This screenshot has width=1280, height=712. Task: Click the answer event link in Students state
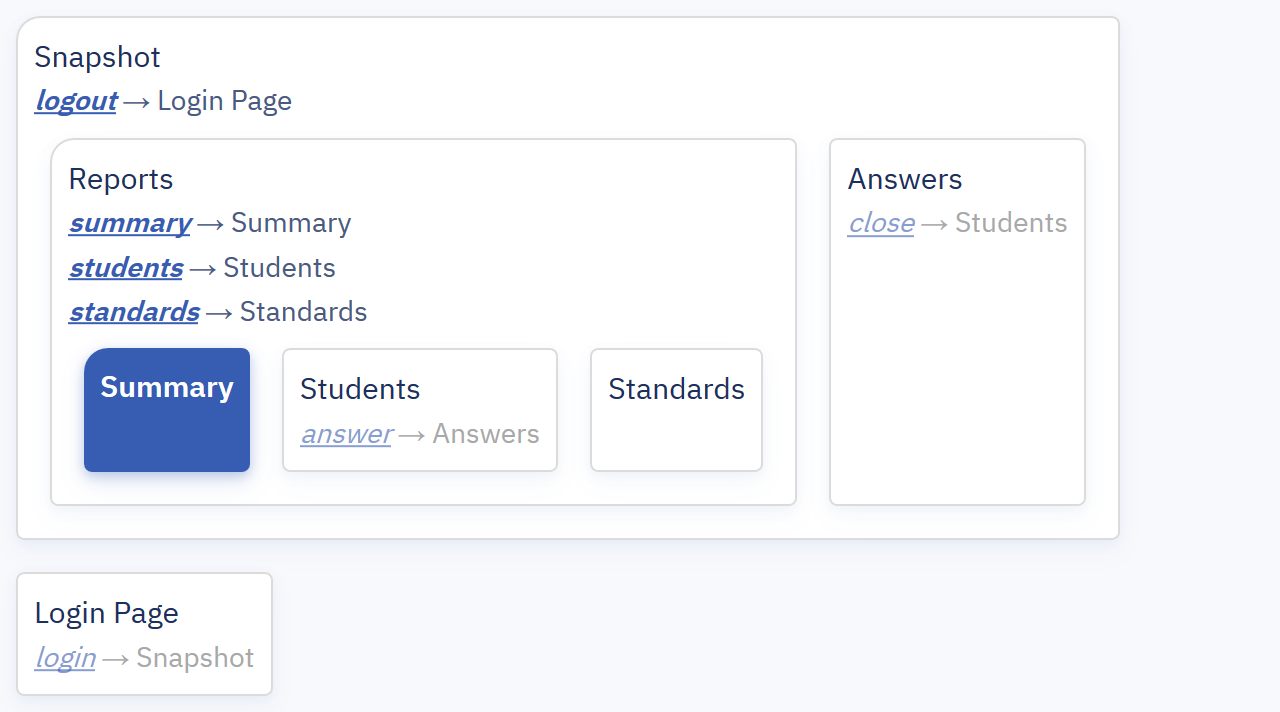coord(346,434)
